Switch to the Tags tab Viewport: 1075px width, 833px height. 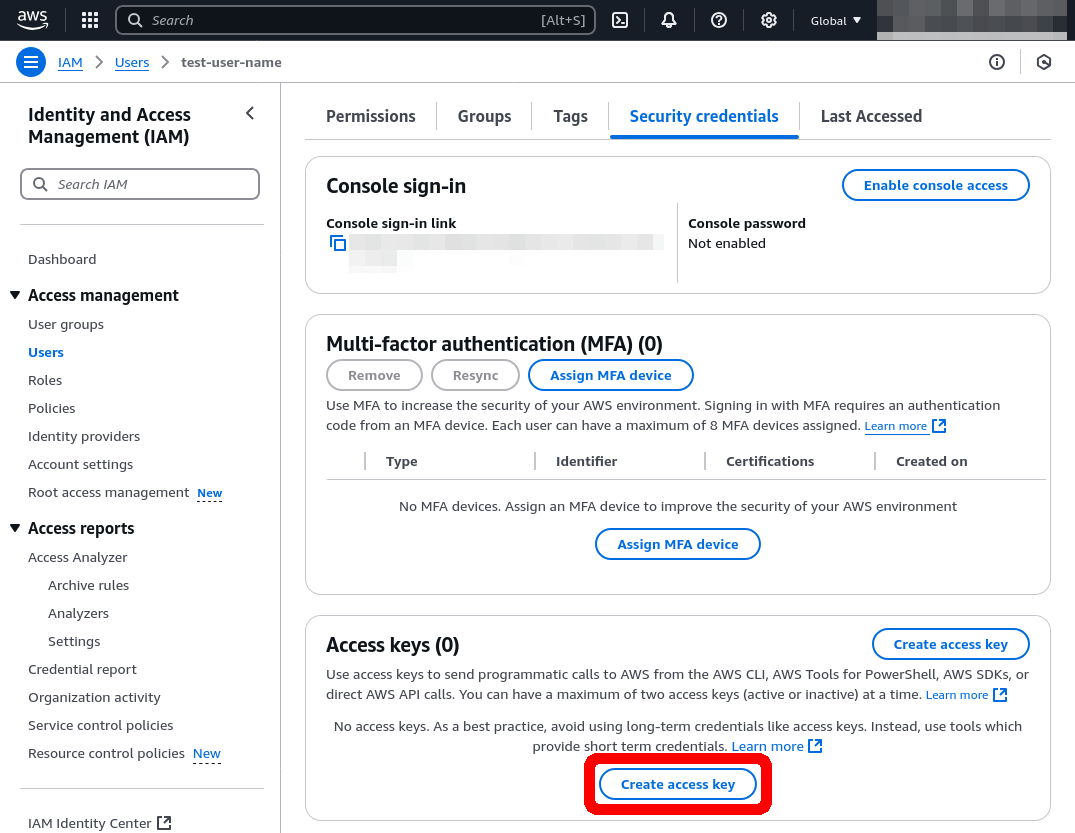coord(570,116)
